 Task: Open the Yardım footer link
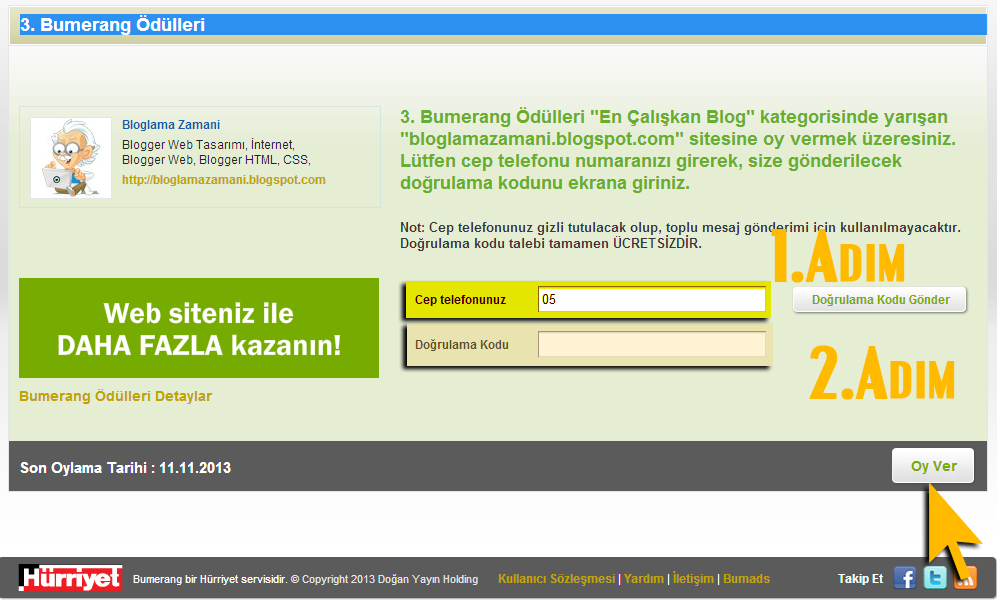[x=643, y=579]
